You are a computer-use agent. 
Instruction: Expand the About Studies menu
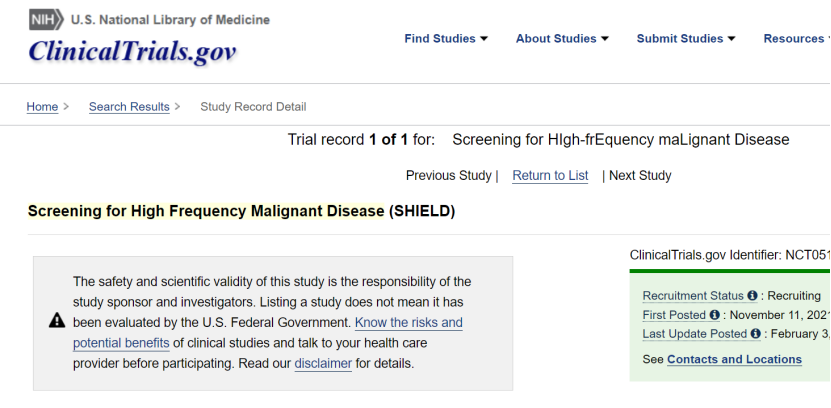click(x=562, y=39)
